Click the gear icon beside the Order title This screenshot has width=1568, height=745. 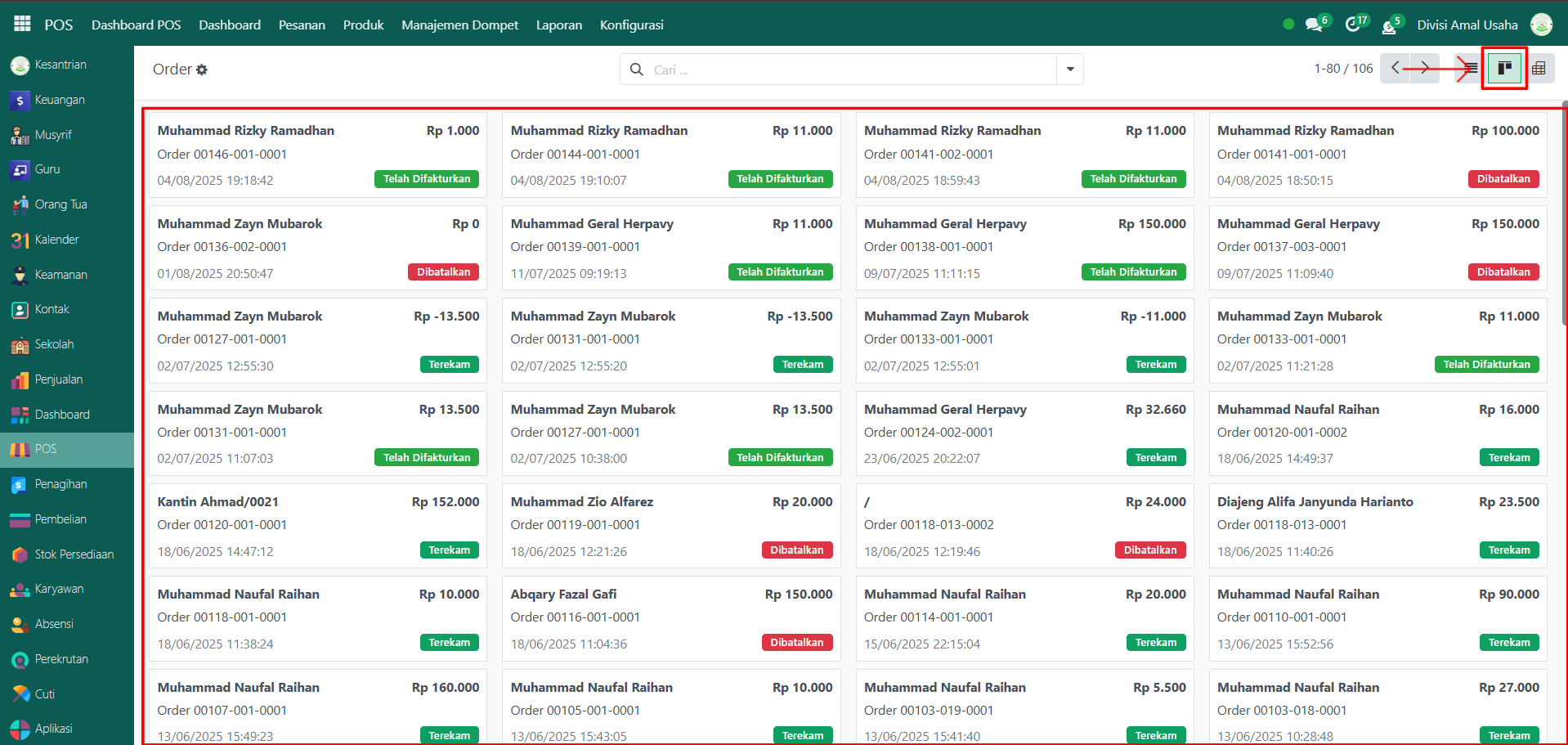[x=202, y=70]
